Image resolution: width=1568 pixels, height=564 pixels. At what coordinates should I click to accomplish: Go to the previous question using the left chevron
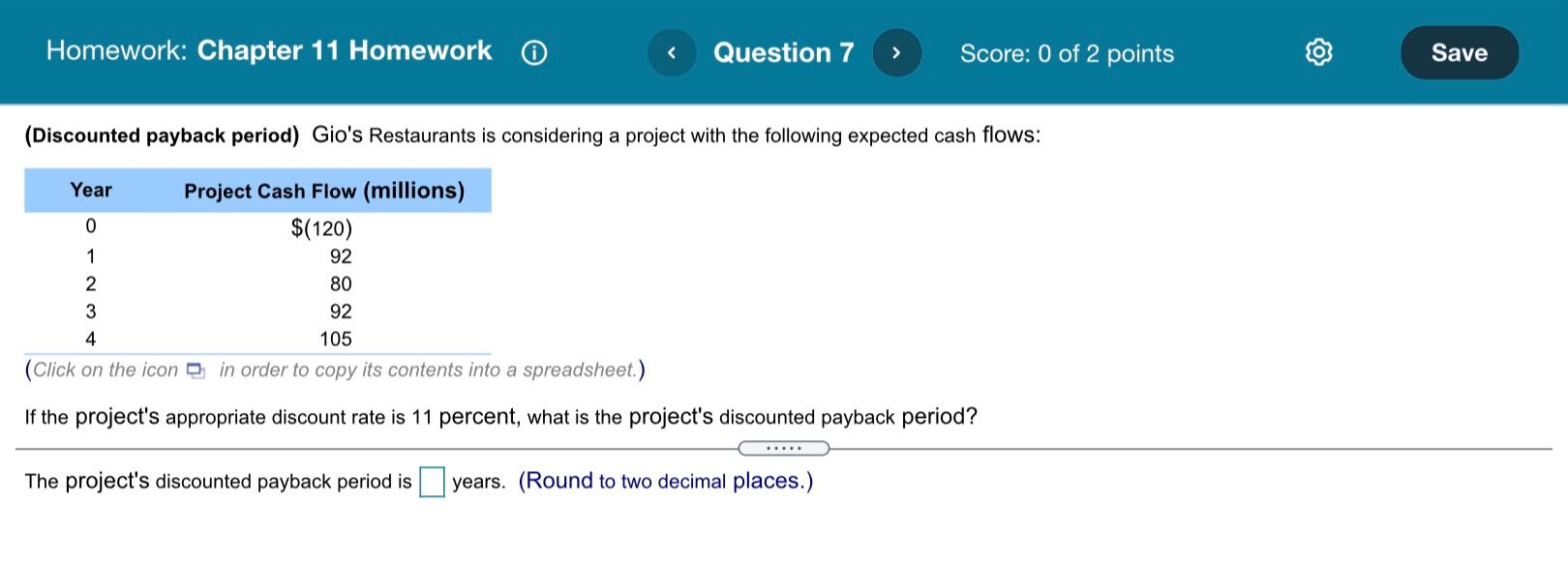click(x=672, y=53)
